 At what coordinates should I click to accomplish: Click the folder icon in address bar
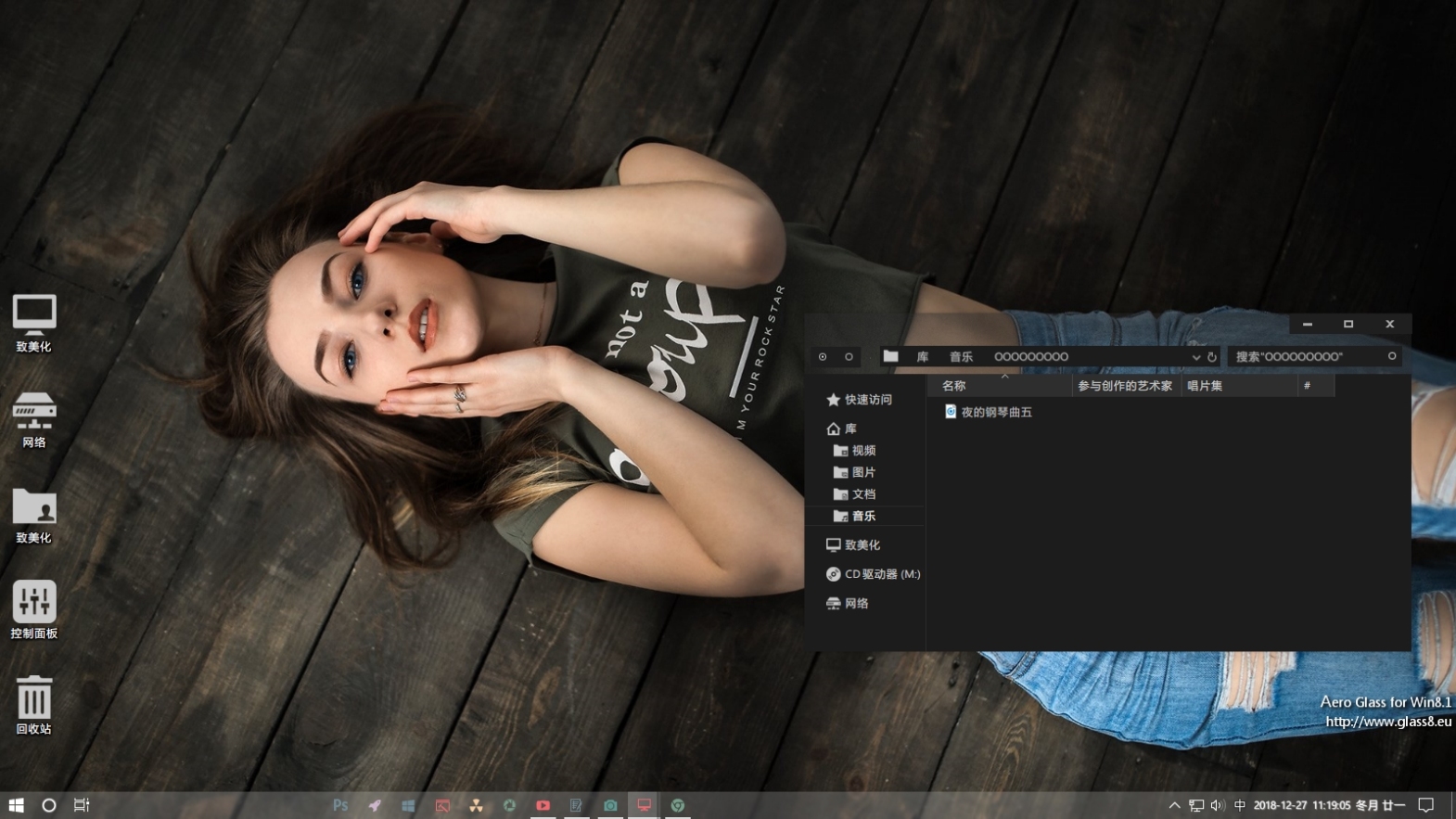click(x=891, y=356)
